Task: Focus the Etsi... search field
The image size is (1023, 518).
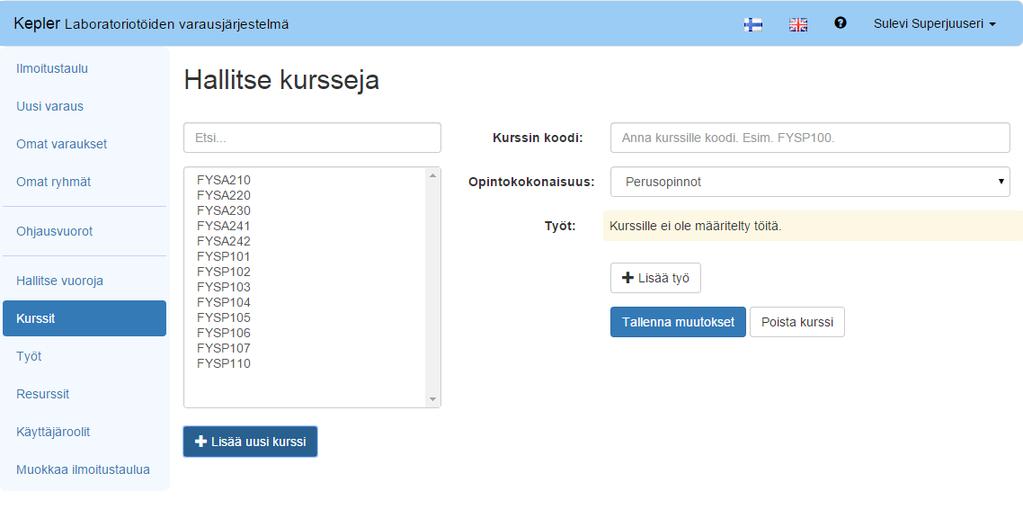Action: coord(312,138)
